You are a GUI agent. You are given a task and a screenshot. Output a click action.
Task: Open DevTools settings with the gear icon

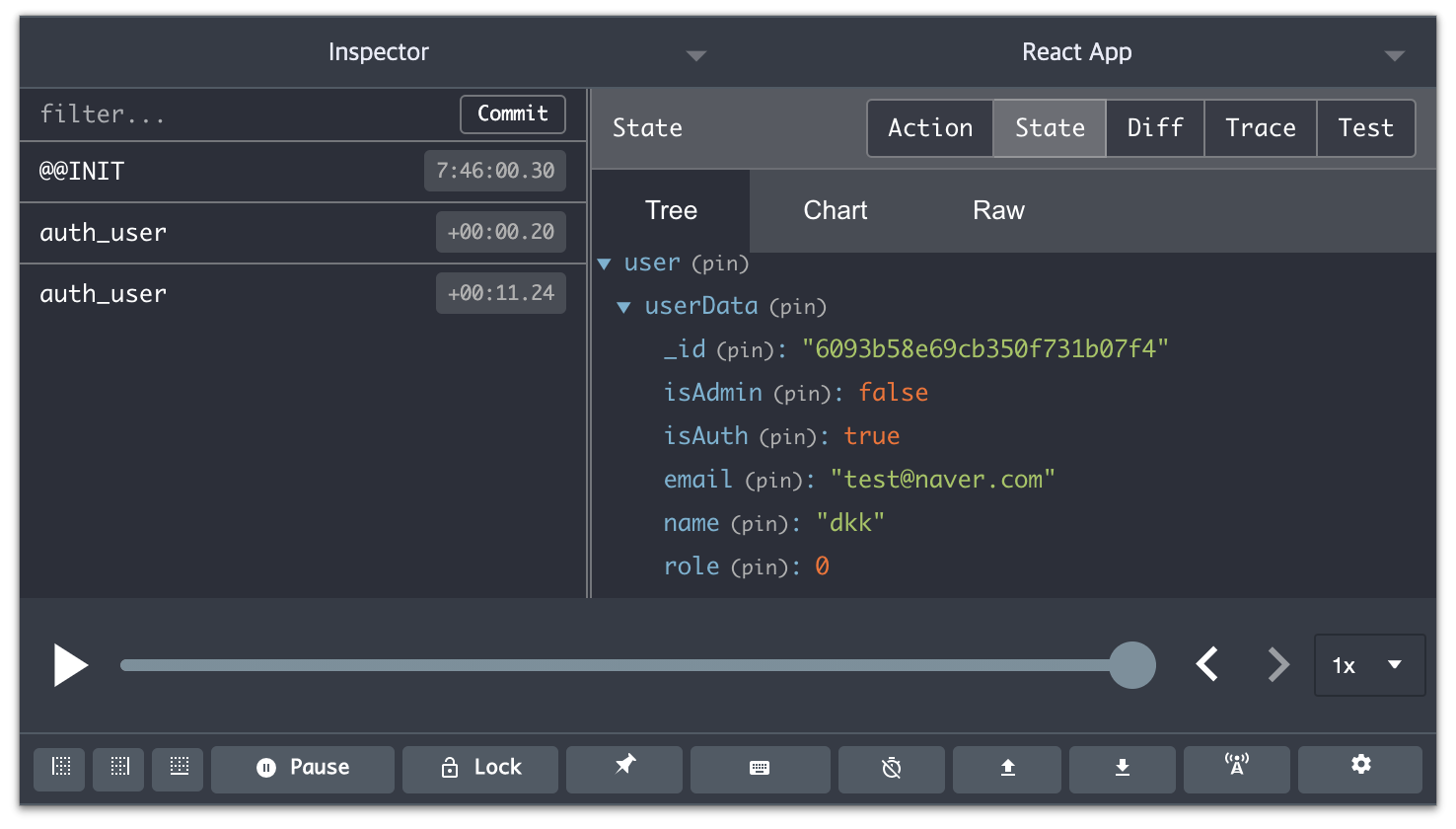click(x=1359, y=769)
